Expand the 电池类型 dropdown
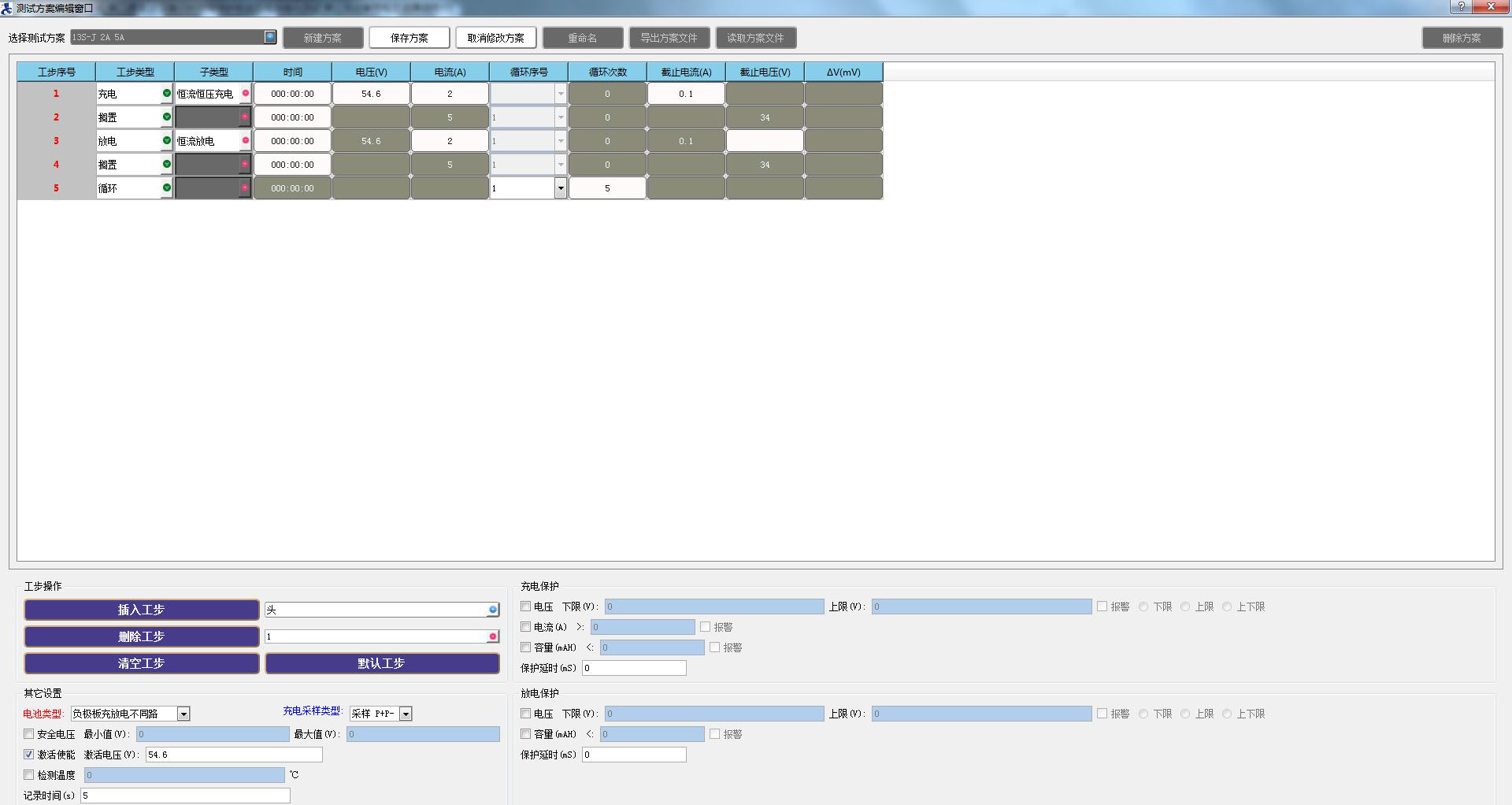This screenshot has width=1512, height=805. (183, 714)
